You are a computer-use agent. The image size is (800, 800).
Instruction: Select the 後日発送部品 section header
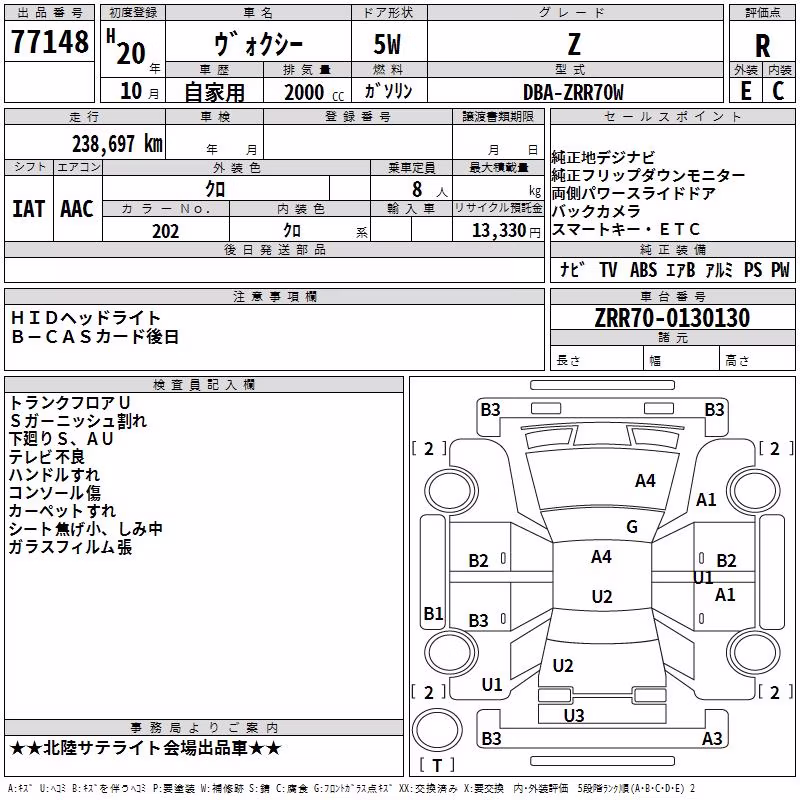[x=274, y=249]
